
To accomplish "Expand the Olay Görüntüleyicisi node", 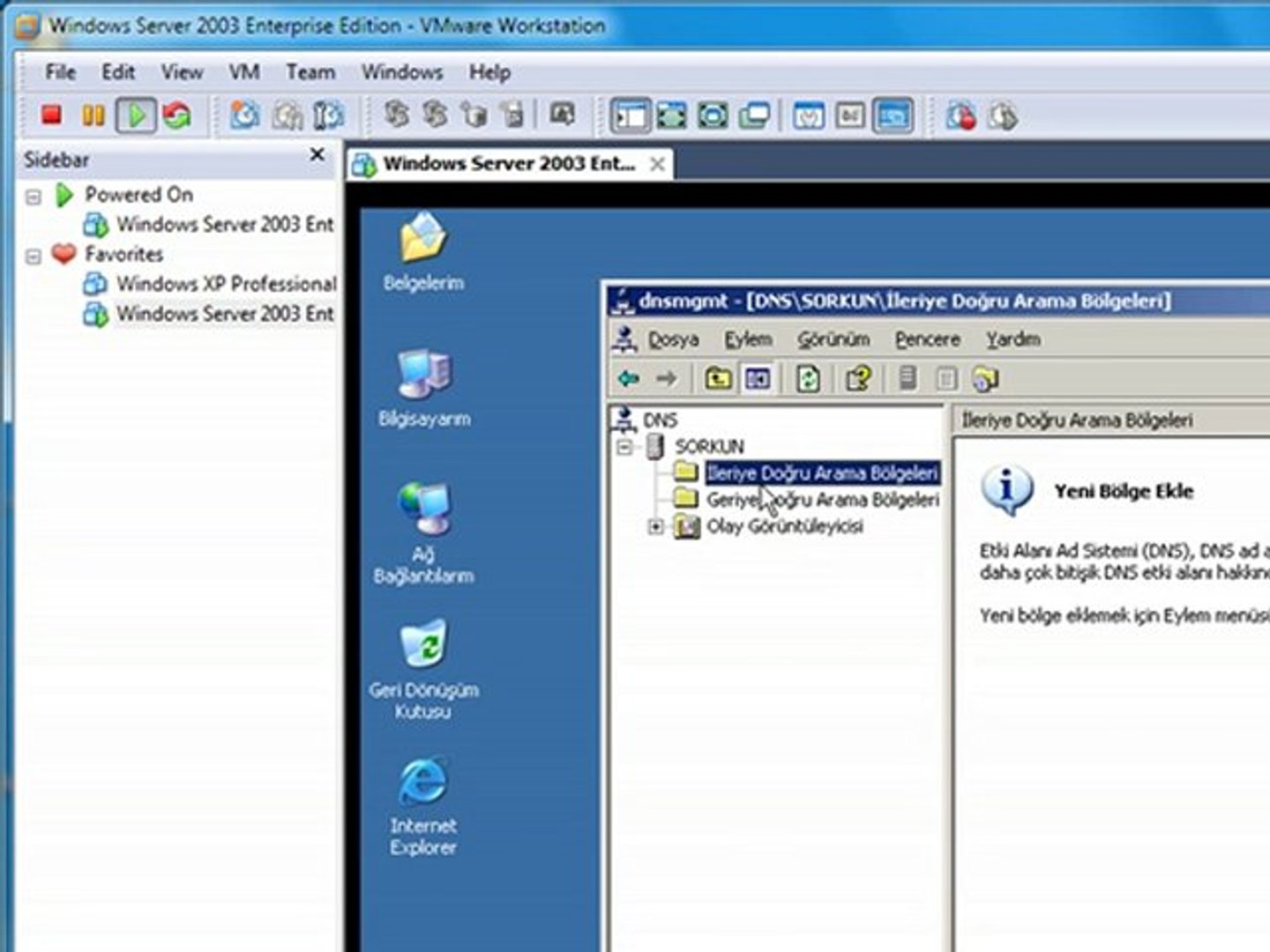I will point(655,527).
